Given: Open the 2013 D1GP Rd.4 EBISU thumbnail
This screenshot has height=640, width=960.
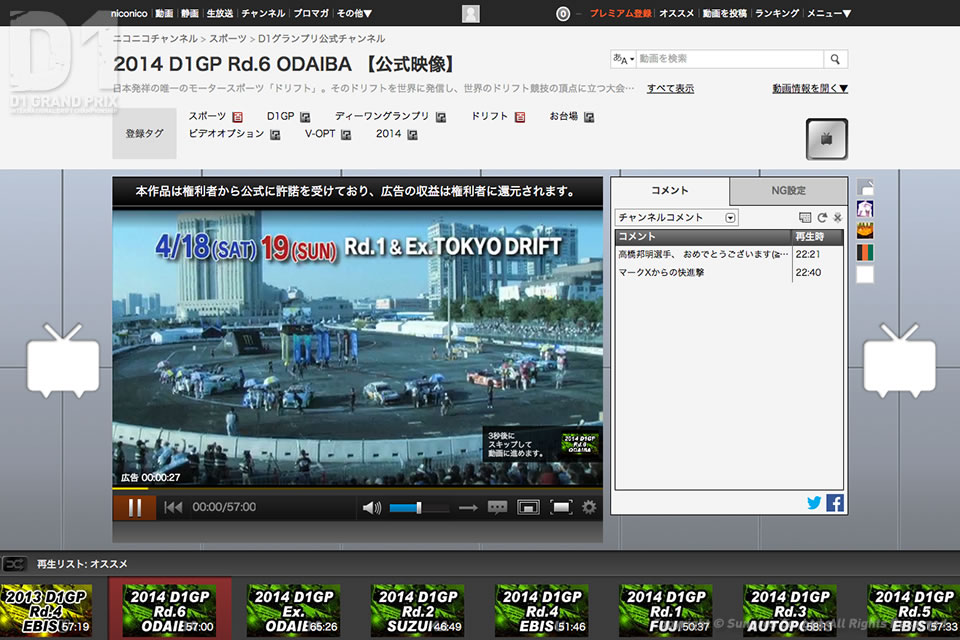Looking at the screenshot, I should (47, 609).
